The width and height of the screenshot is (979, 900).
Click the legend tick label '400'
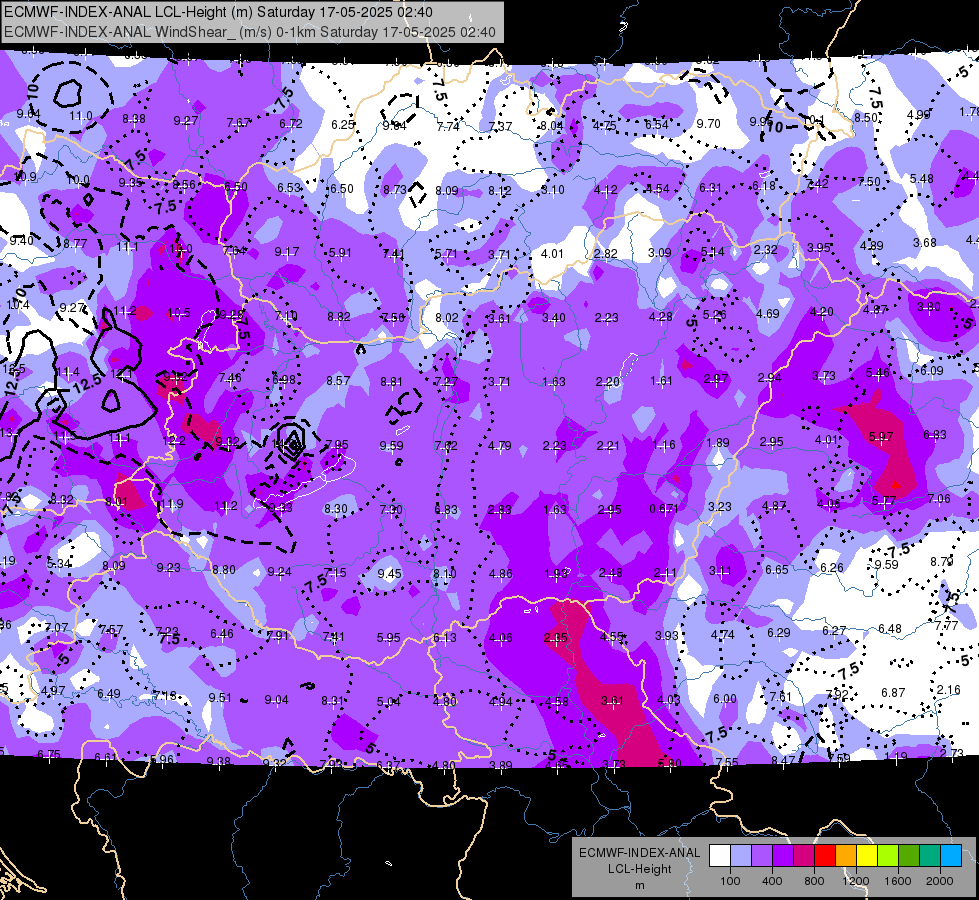[772, 881]
